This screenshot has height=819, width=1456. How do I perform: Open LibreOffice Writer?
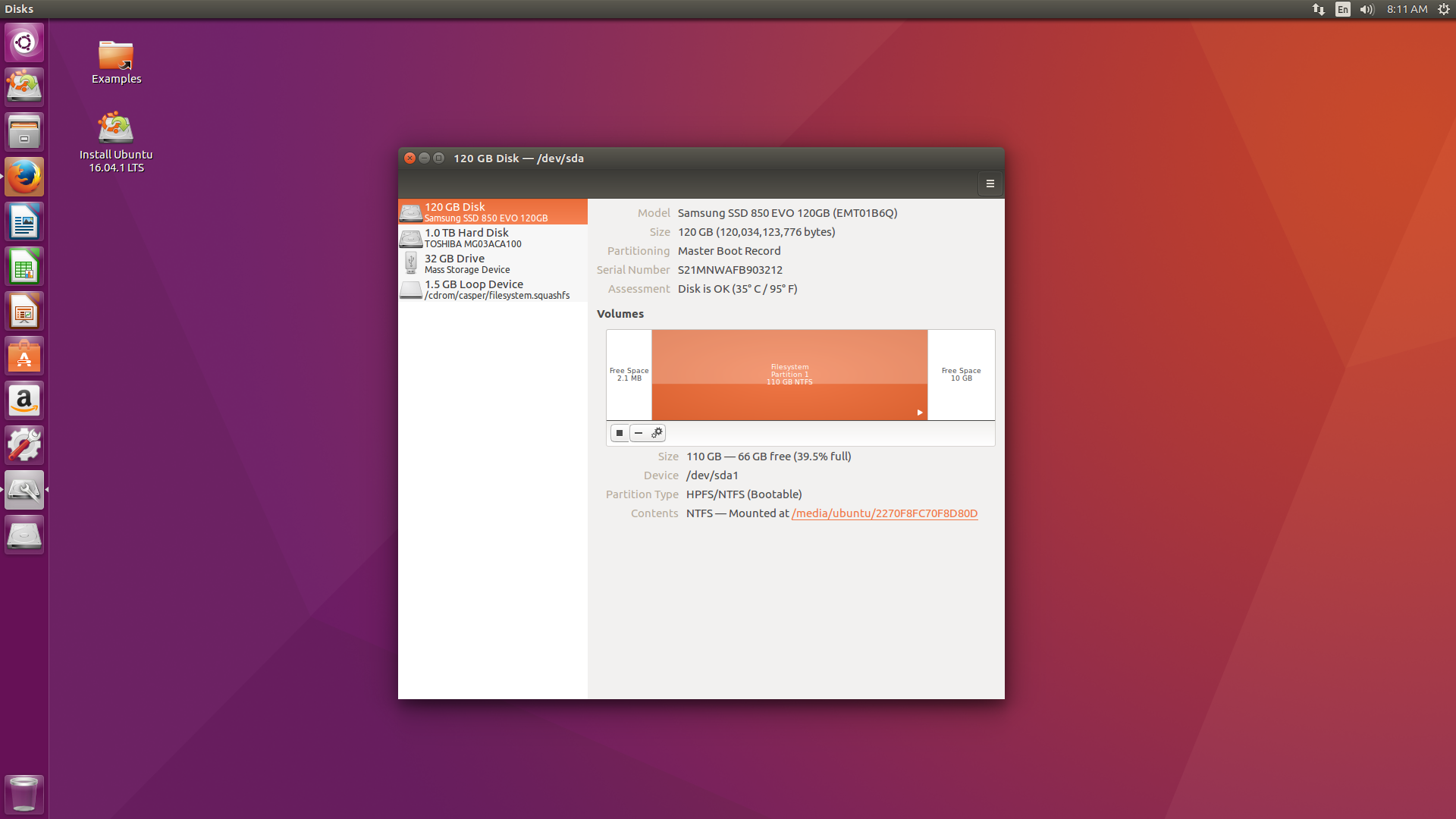click(x=24, y=221)
